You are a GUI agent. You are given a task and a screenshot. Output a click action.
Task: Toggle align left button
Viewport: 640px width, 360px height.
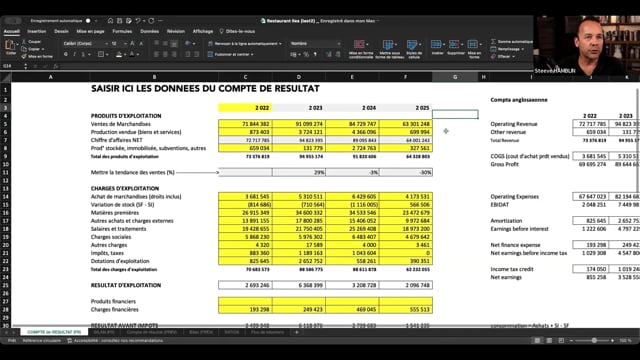(x=156, y=54)
